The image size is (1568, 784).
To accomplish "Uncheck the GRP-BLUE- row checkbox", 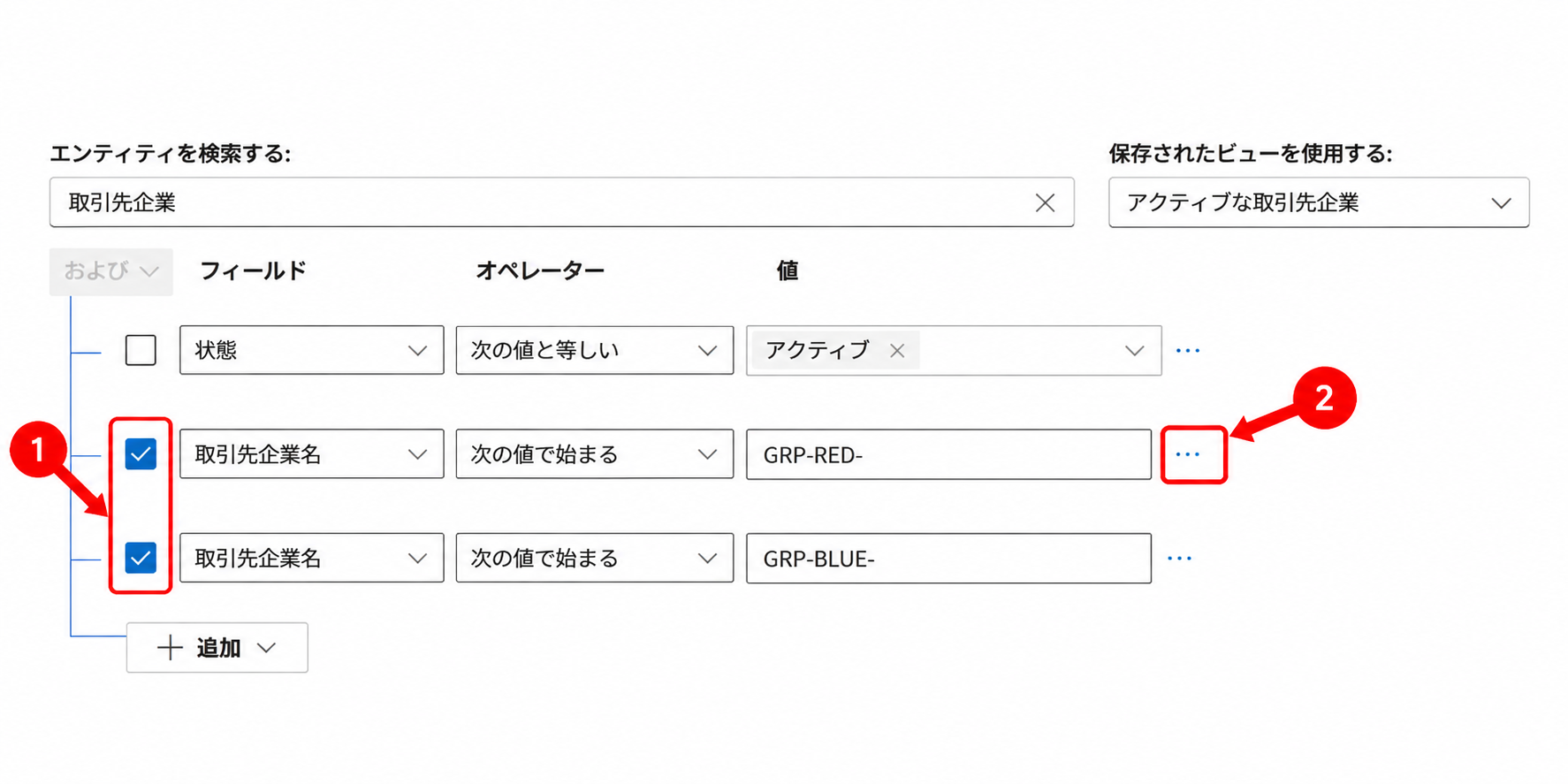I will point(141,558).
